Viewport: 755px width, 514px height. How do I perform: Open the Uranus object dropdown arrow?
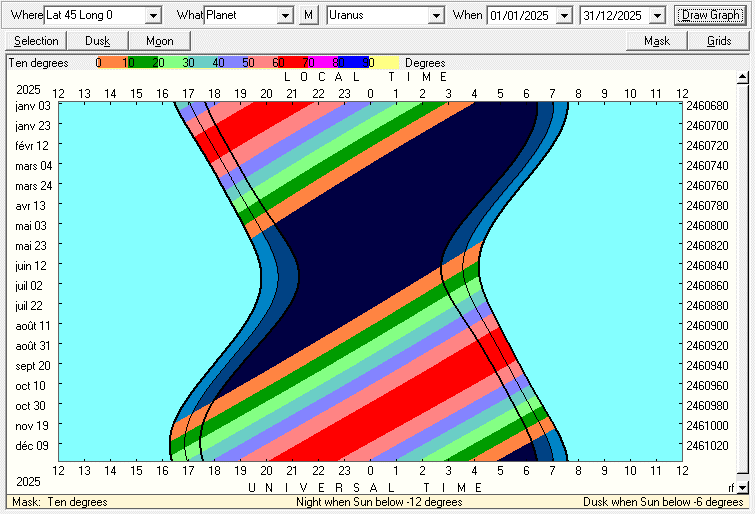pos(436,15)
